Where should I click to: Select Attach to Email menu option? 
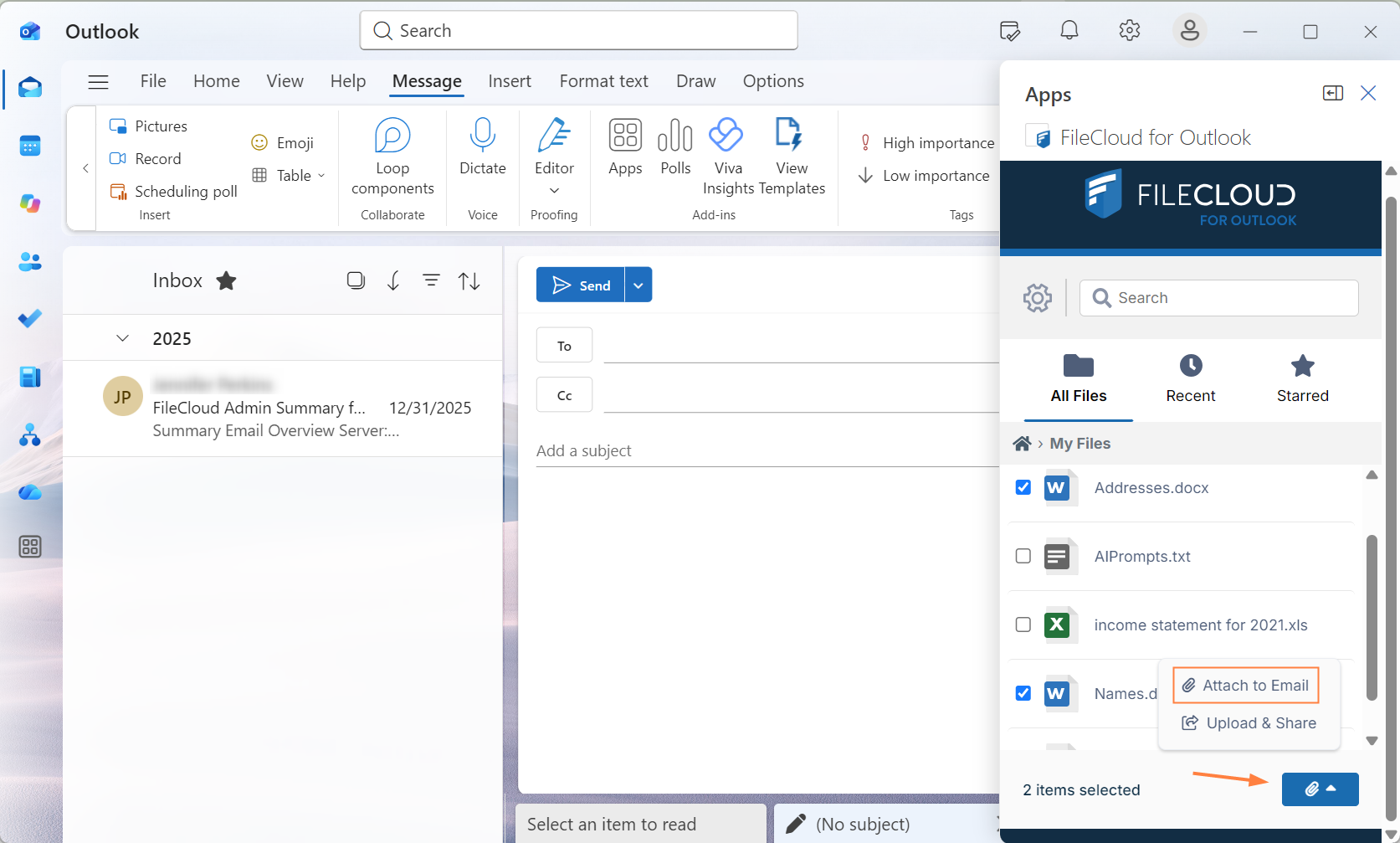pyautogui.click(x=1245, y=686)
